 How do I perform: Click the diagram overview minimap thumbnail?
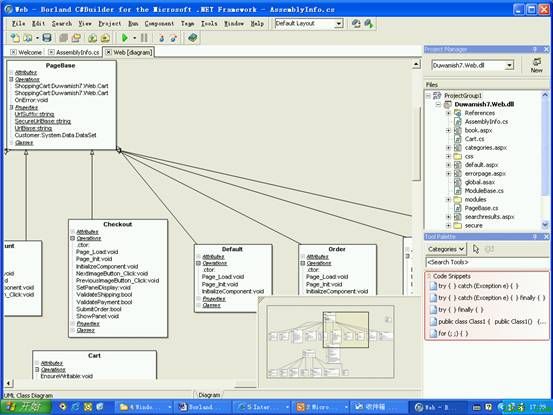330,342
